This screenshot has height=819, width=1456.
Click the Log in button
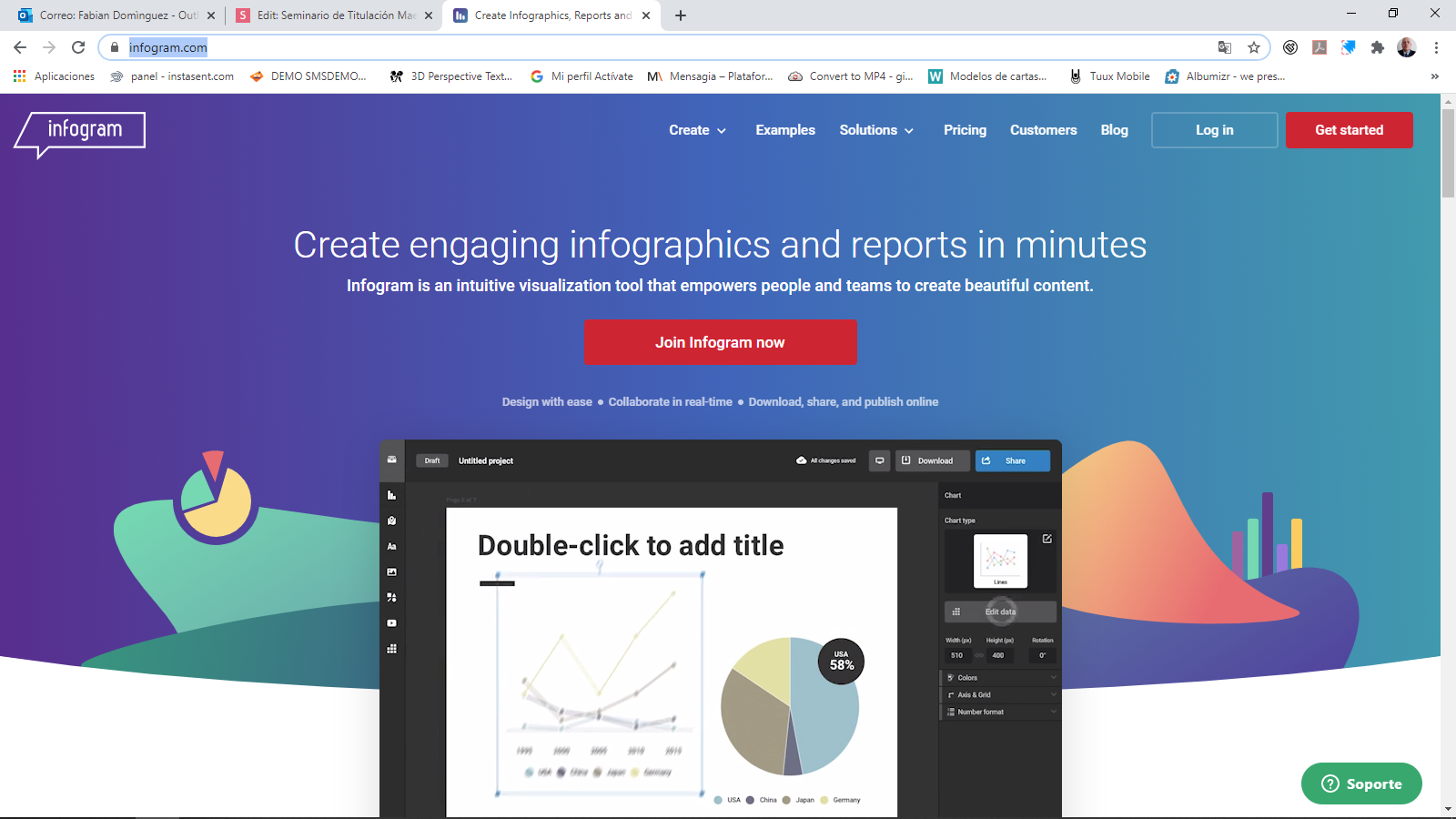(x=1214, y=130)
